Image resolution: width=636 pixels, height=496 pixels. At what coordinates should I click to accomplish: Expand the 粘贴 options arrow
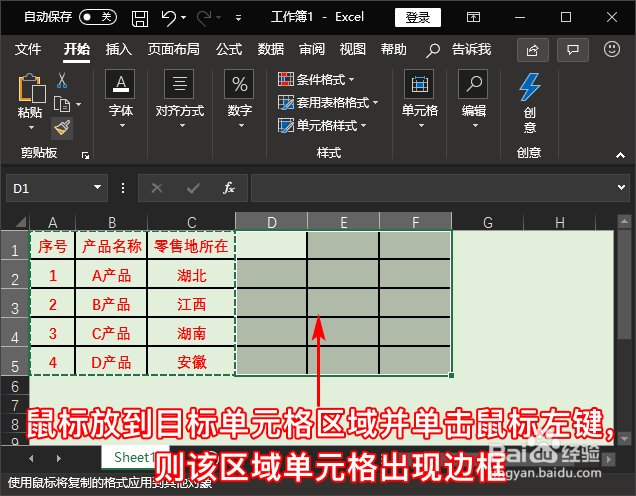[31, 127]
